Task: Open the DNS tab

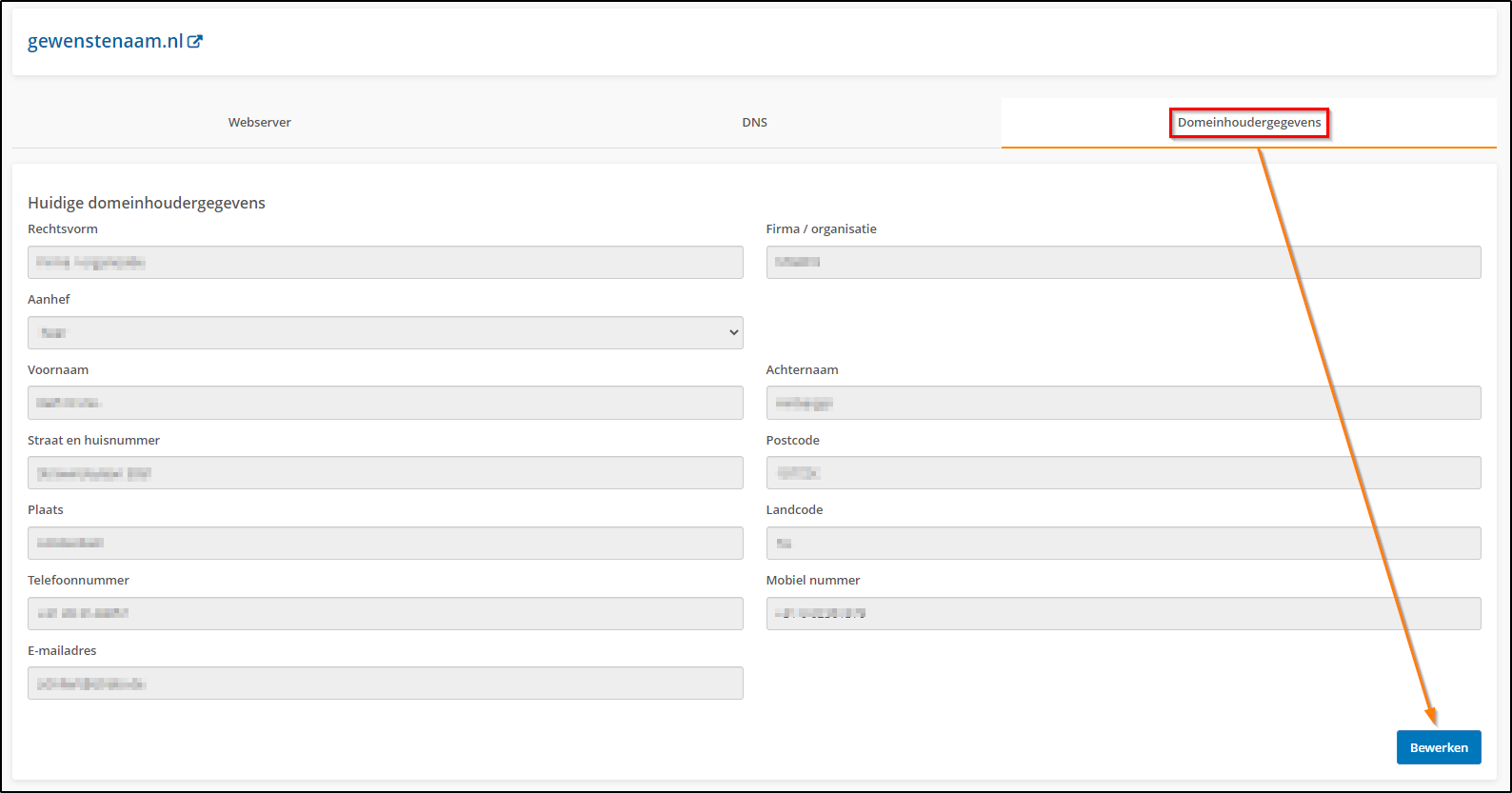Action: point(754,123)
